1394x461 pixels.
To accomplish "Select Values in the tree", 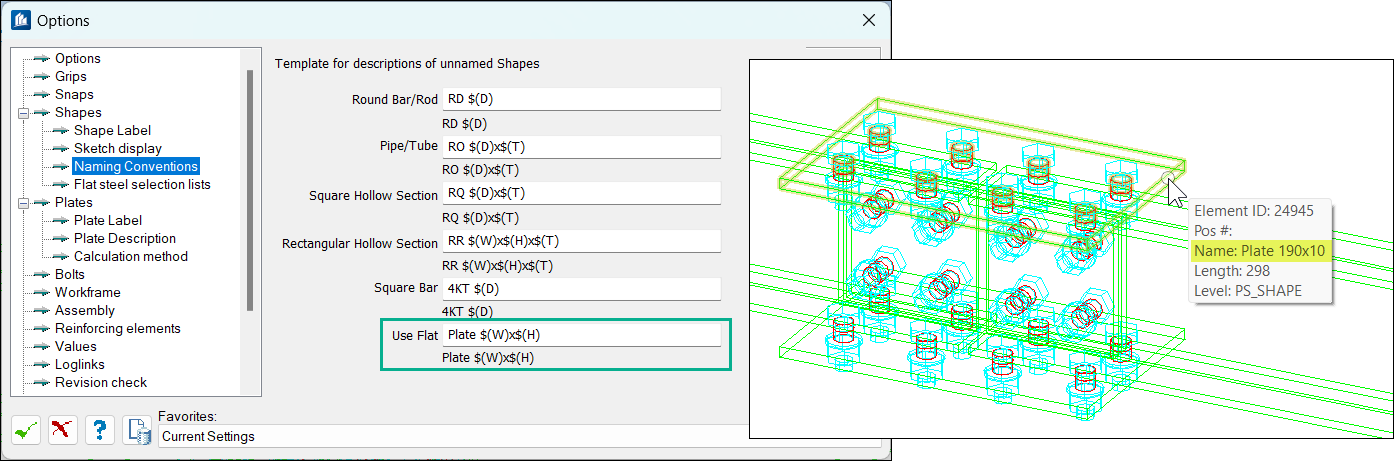I will [76, 347].
